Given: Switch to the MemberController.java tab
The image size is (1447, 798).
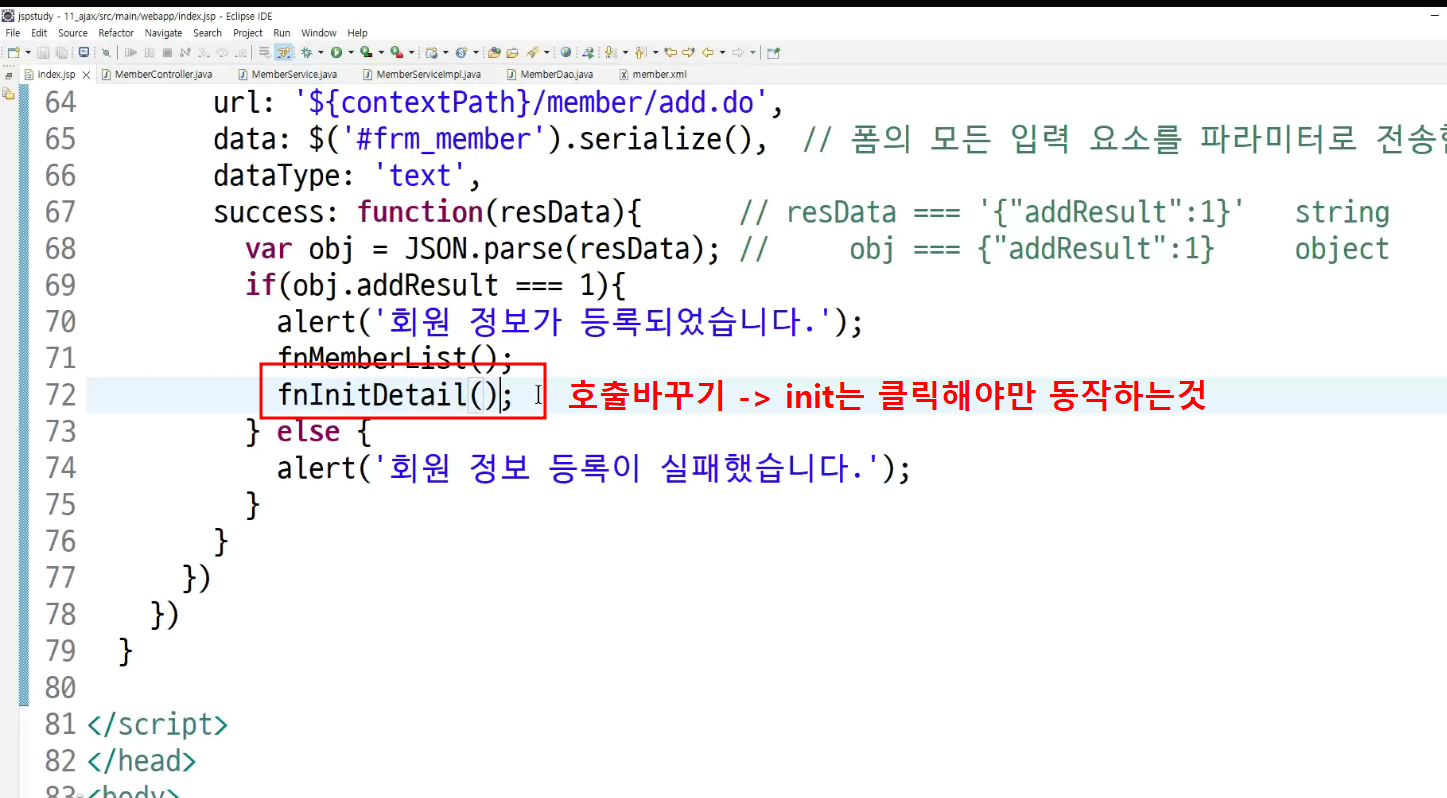Looking at the screenshot, I should [163, 74].
